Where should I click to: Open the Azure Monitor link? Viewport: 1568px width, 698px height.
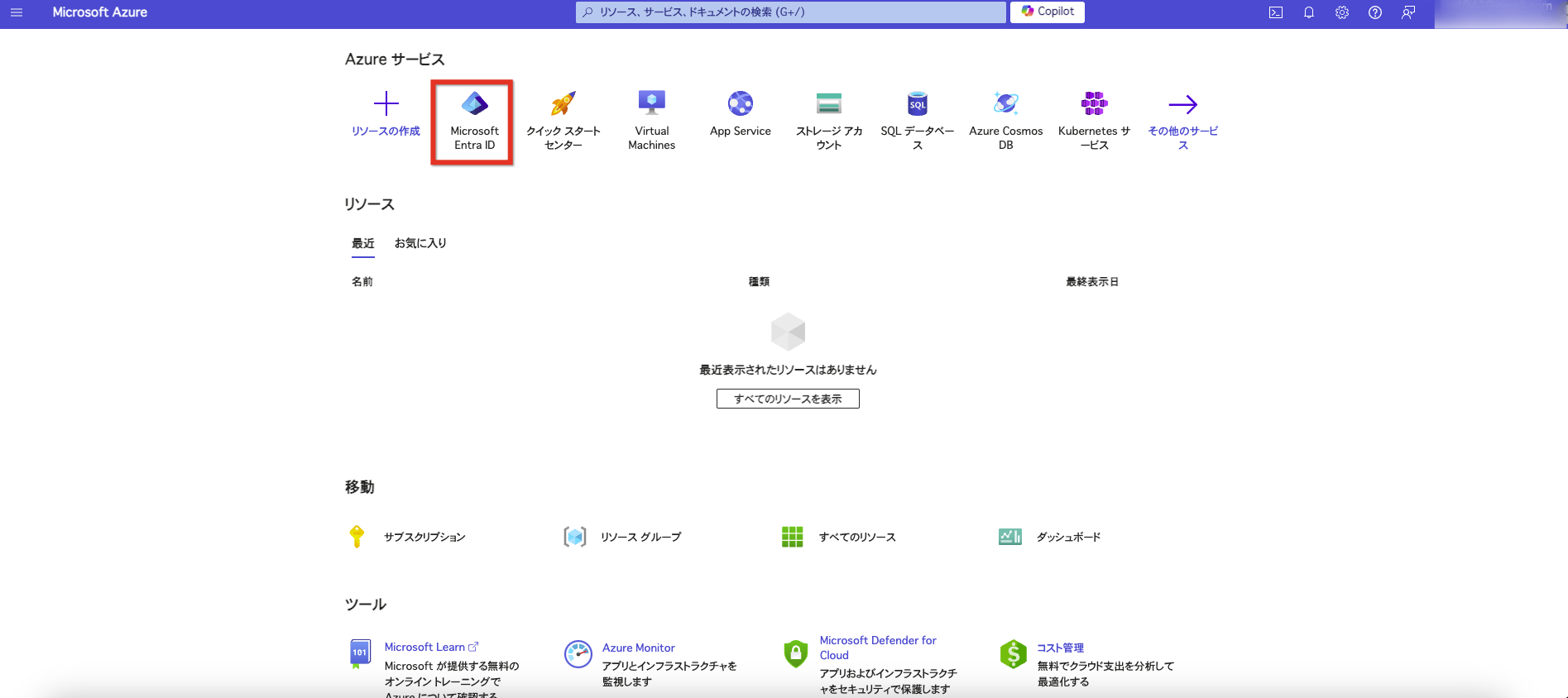pos(639,648)
